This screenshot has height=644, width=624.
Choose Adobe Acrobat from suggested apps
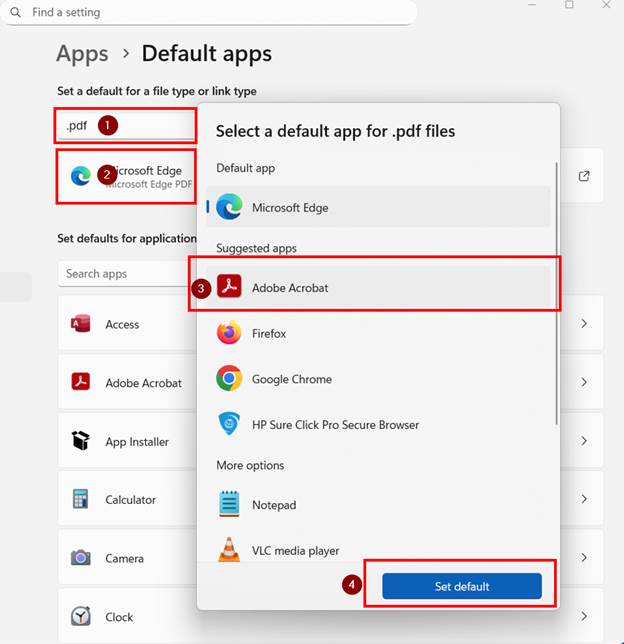coord(378,287)
